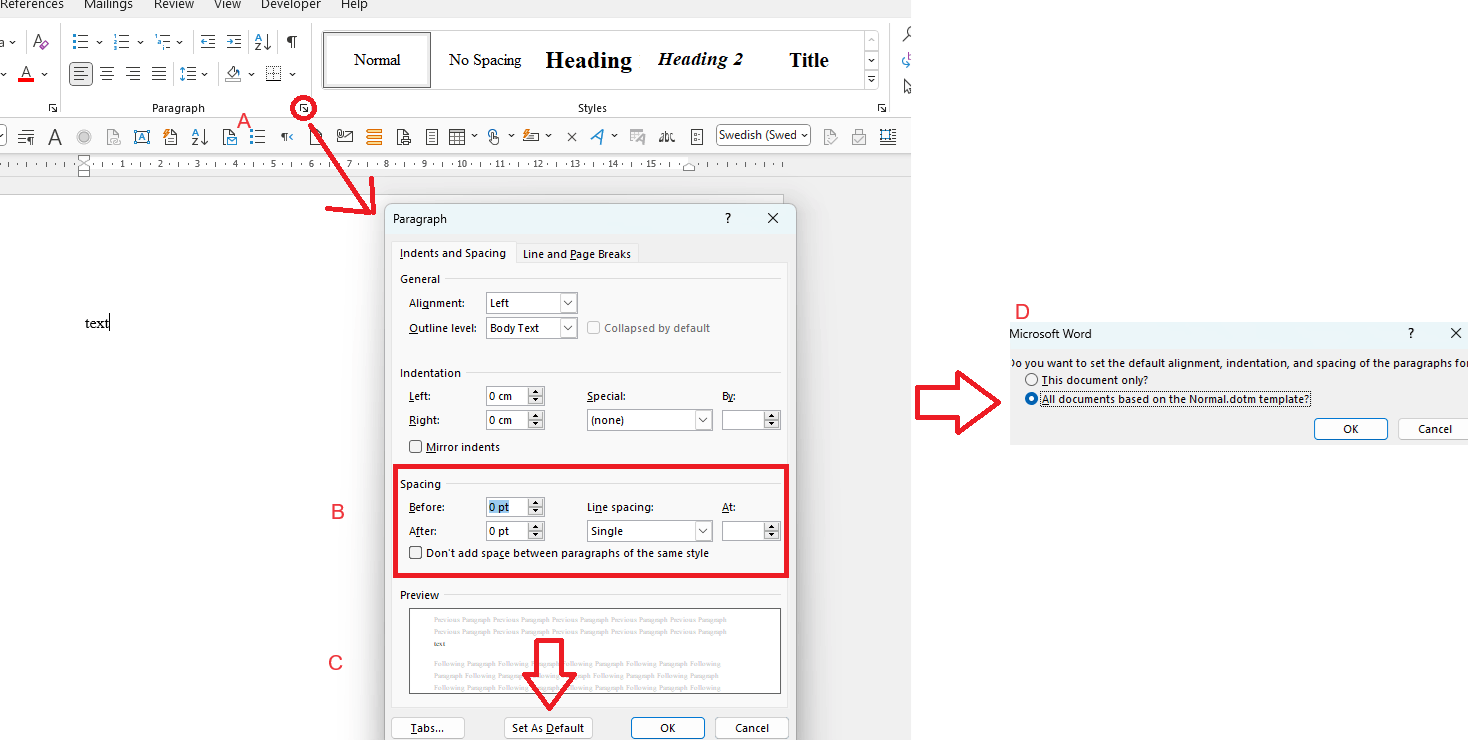Open the Review ribbon tab
This screenshot has width=1468, height=740.
[174, 5]
